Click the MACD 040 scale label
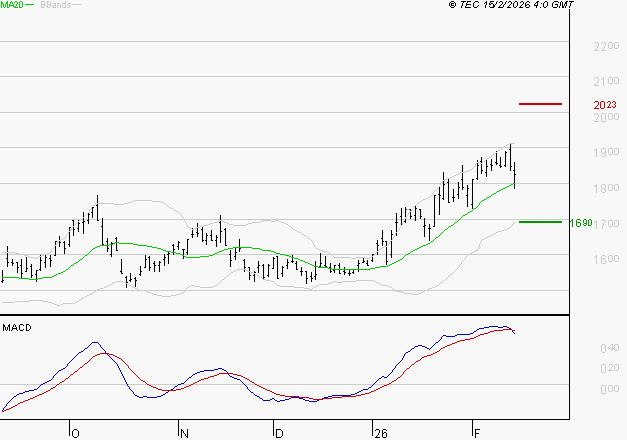Viewport: 627px width, 440px height. 610,348
